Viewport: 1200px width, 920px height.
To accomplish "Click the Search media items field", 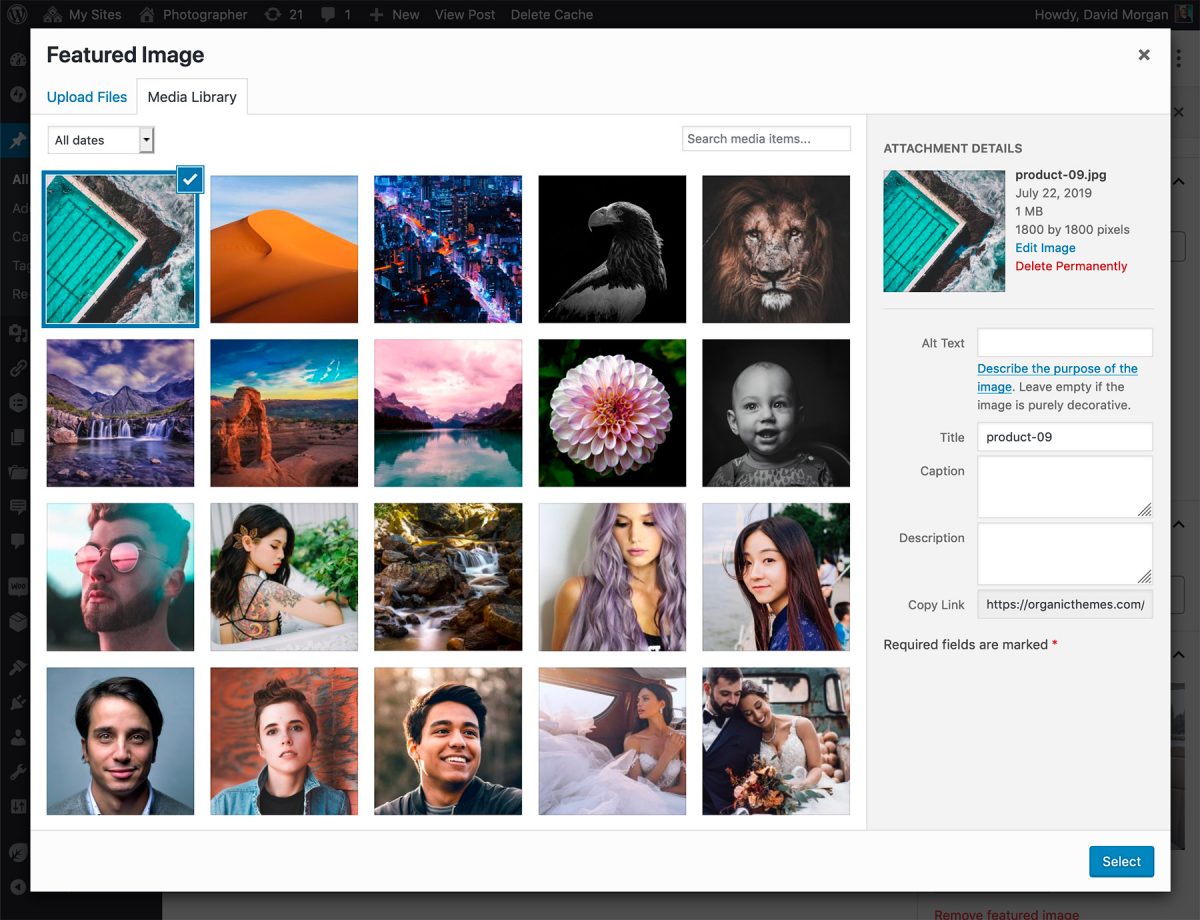I will (766, 139).
